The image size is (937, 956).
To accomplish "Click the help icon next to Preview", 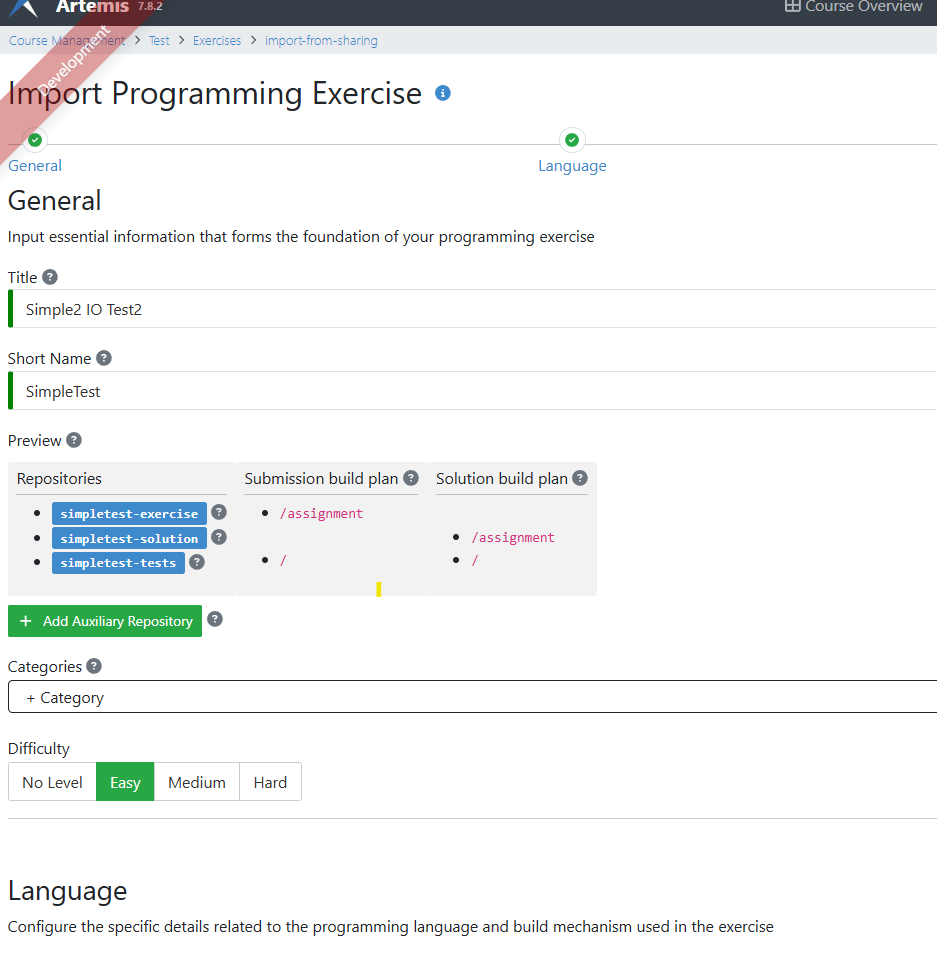I will pos(74,440).
